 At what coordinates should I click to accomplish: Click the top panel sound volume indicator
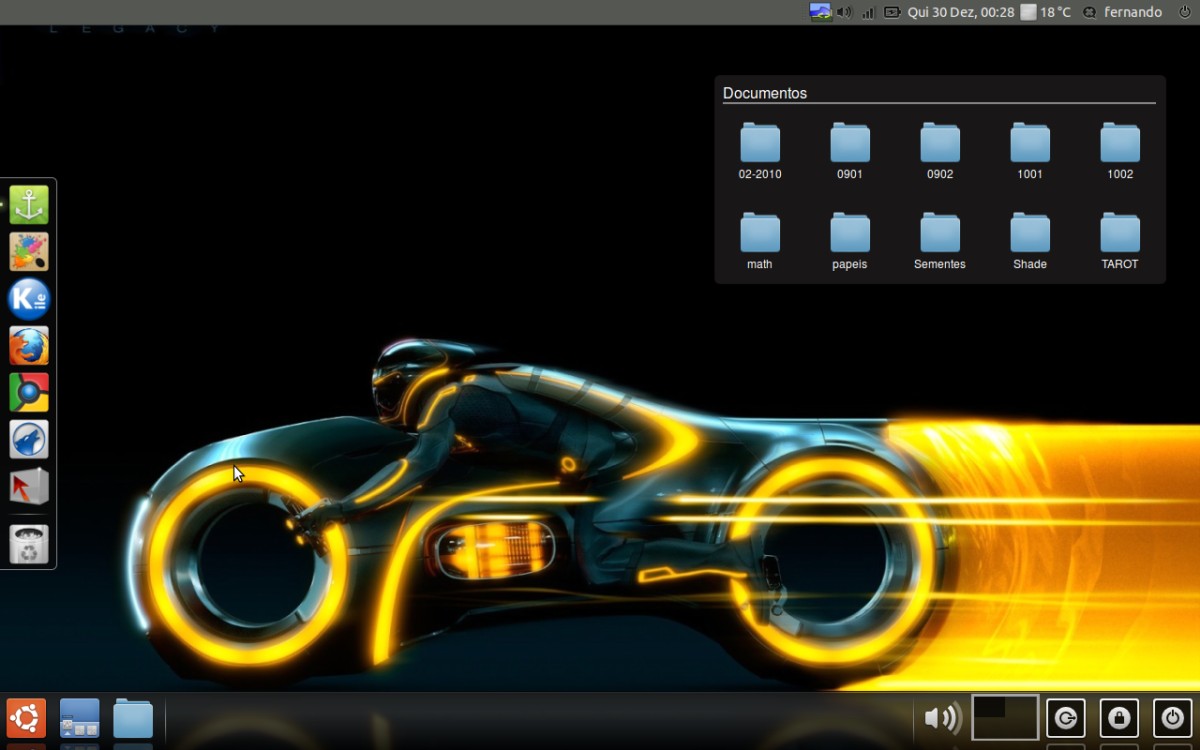tap(844, 12)
